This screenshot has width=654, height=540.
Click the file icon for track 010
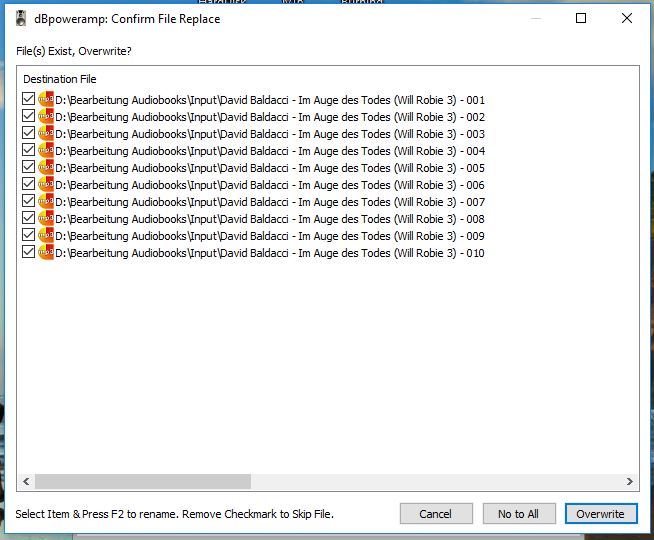[45, 253]
